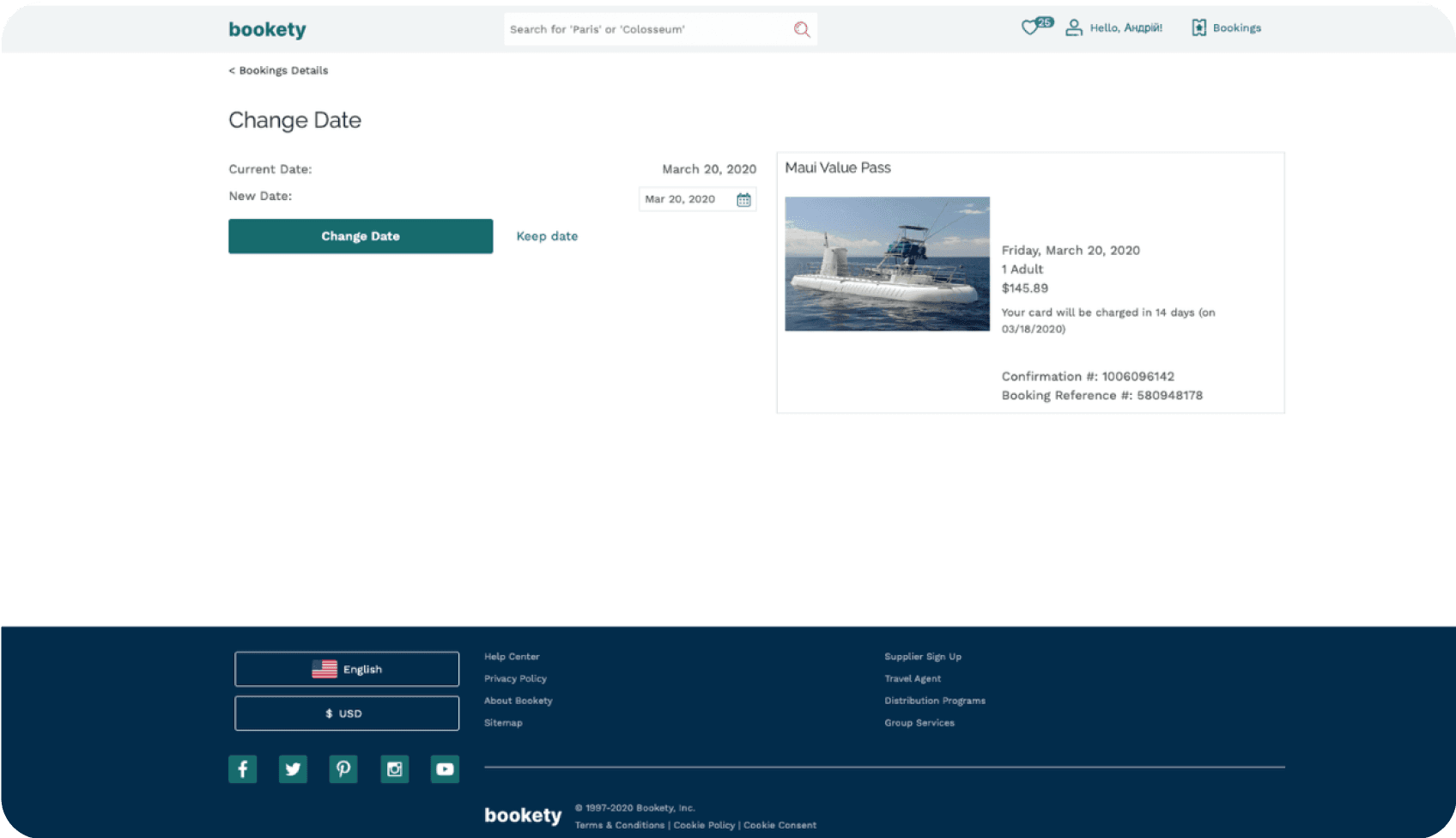Viewport: 1456px width, 838px height.
Task: Open the Bookings ticket icon
Action: [x=1198, y=28]
